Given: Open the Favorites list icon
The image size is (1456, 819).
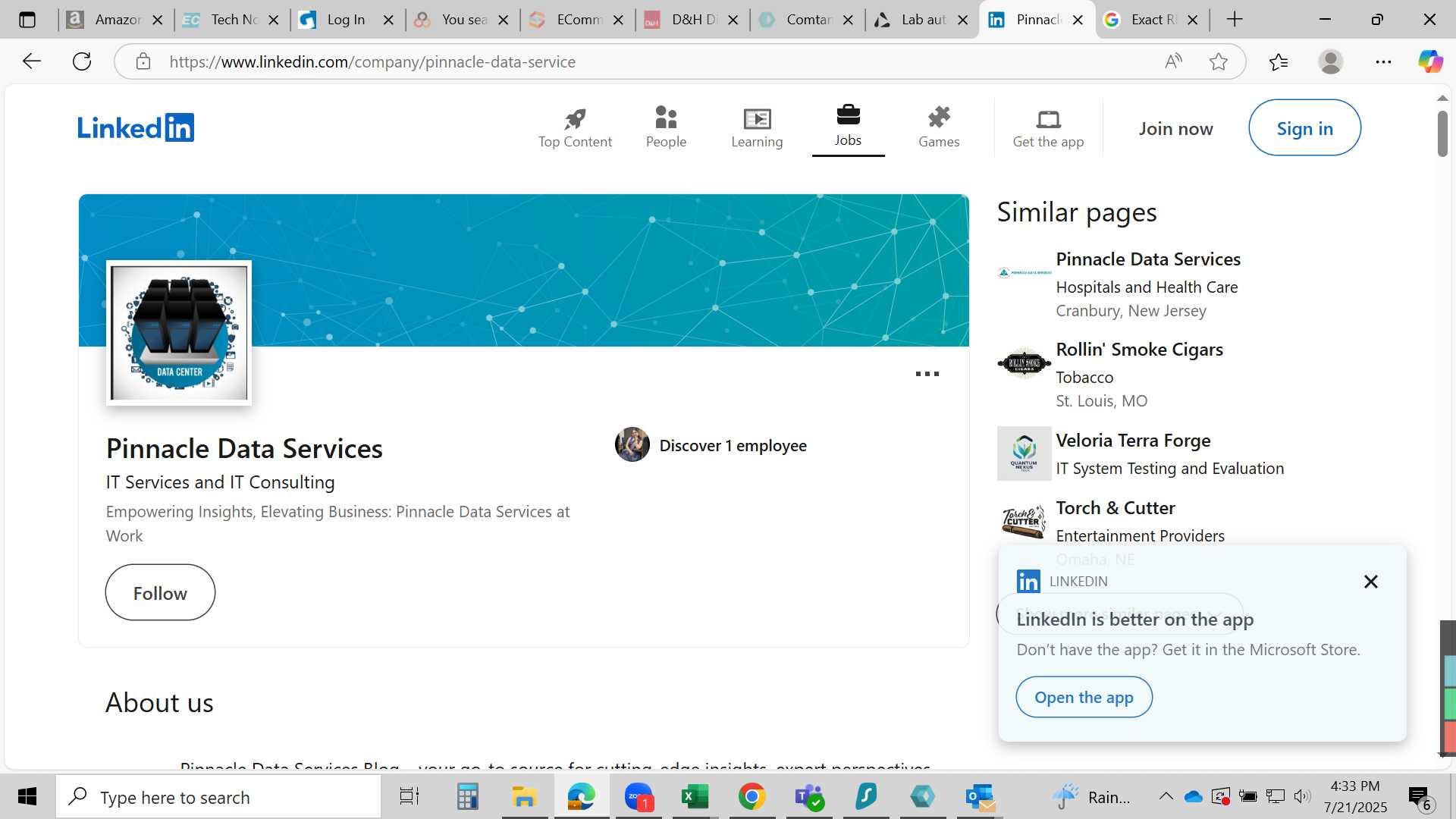Looking at the screenshot, I should [x=1279, y=61].
